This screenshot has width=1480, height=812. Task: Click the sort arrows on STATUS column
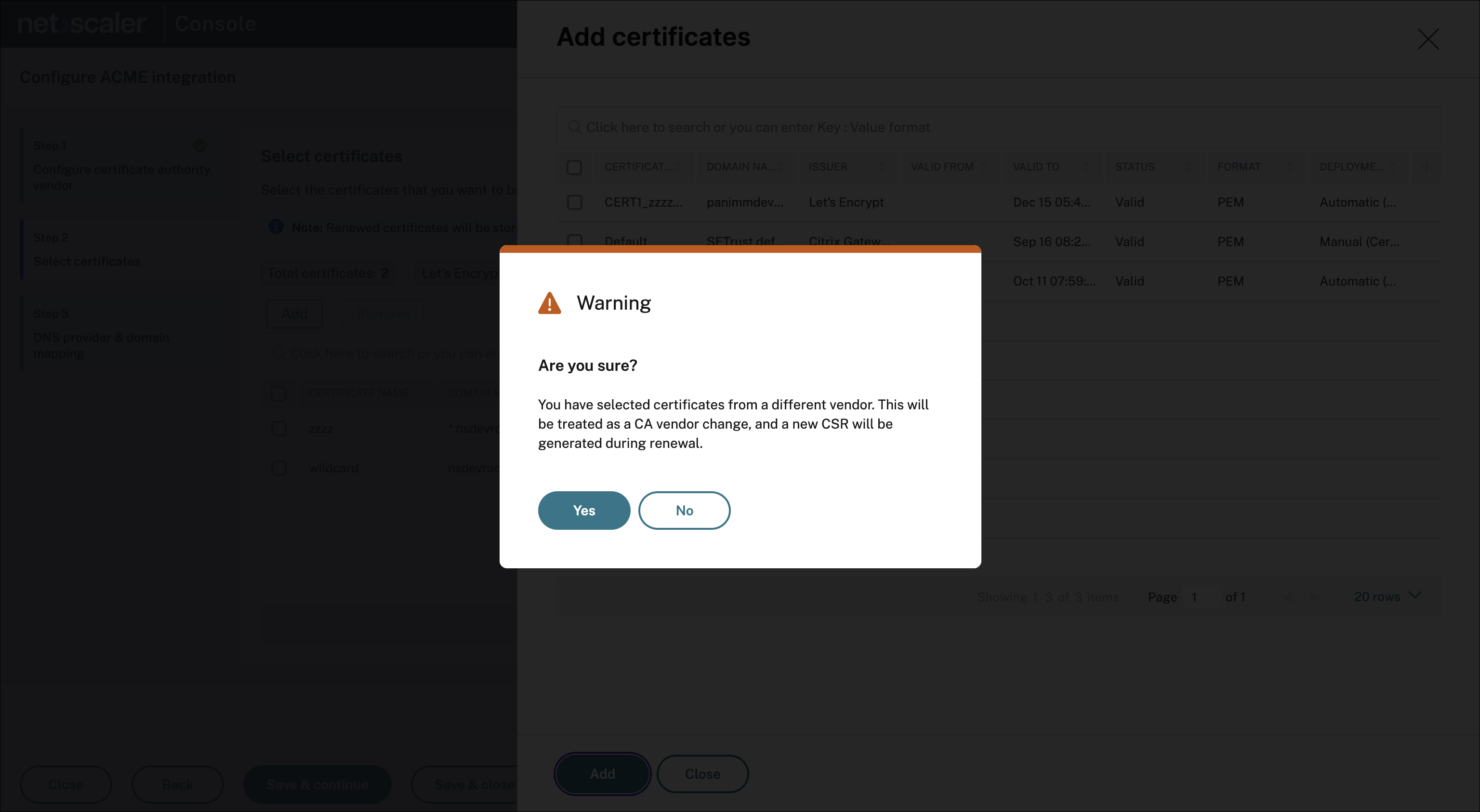pos(1188,167)
